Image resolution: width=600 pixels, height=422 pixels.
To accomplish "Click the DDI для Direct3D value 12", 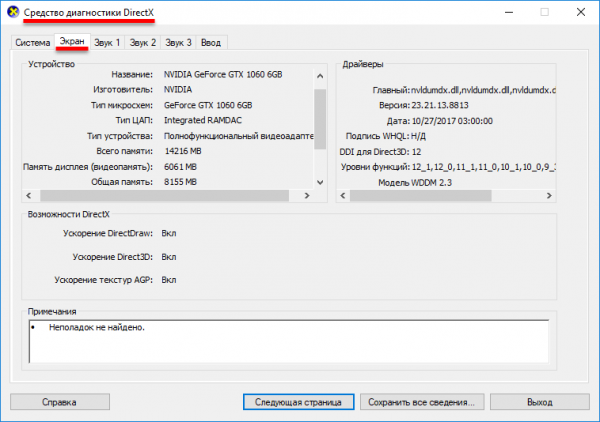I will tap(416, 152).
